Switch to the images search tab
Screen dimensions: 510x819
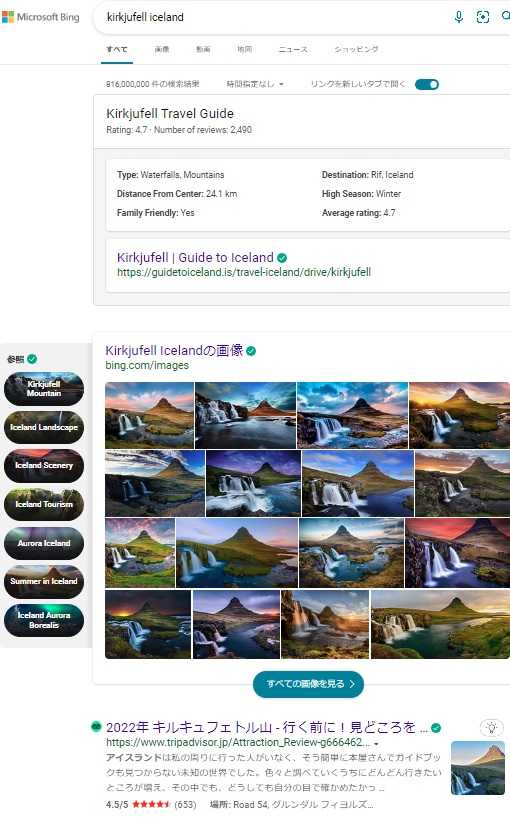[x=162, y=49]
